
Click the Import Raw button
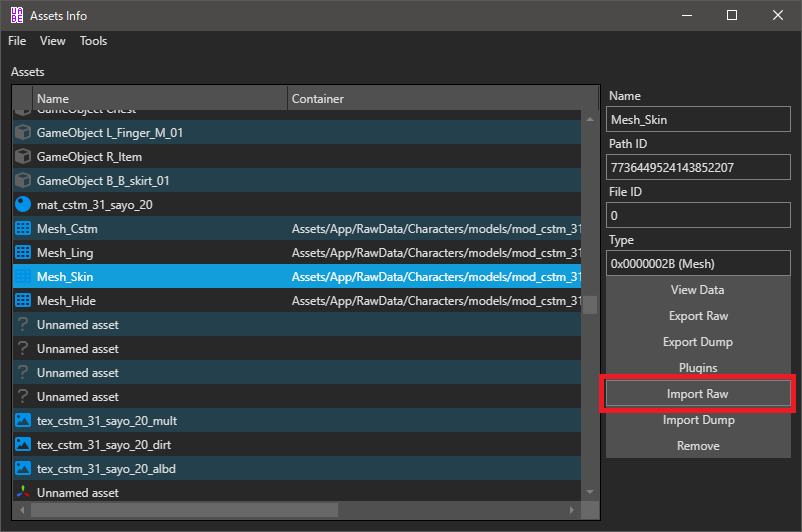tap(698, 394)
